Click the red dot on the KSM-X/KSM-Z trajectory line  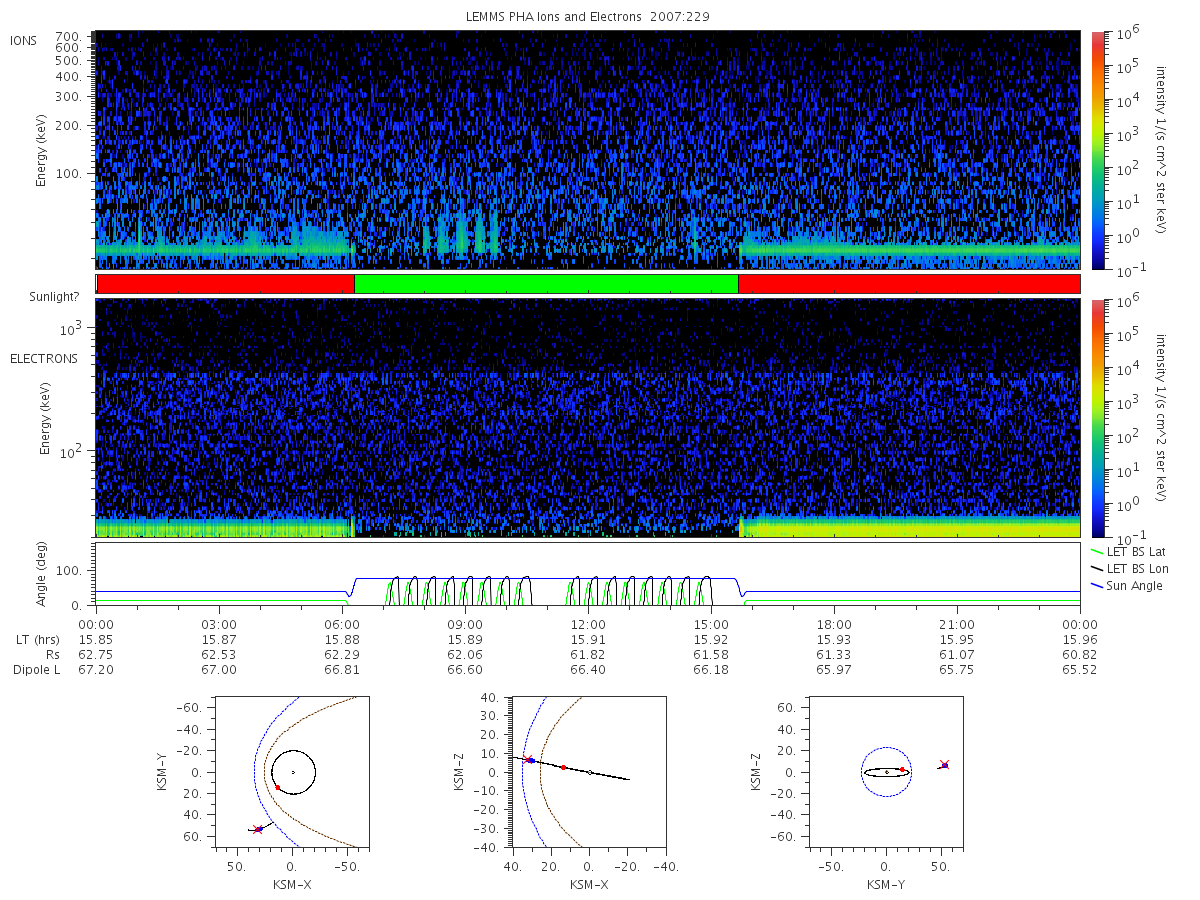tap(563, 767)
